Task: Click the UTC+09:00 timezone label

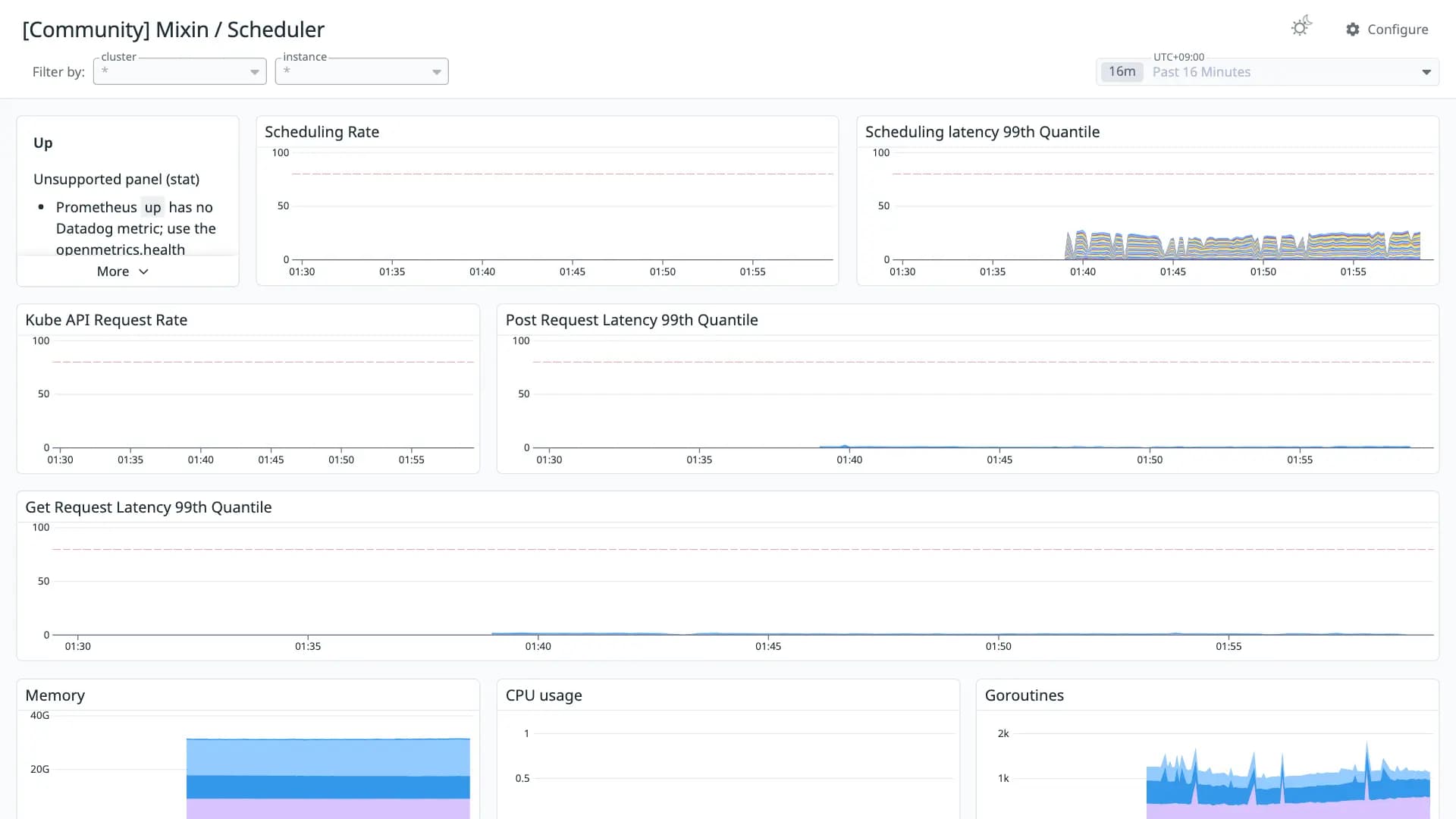Action: pyautogui.click(x=1178, y=57)
